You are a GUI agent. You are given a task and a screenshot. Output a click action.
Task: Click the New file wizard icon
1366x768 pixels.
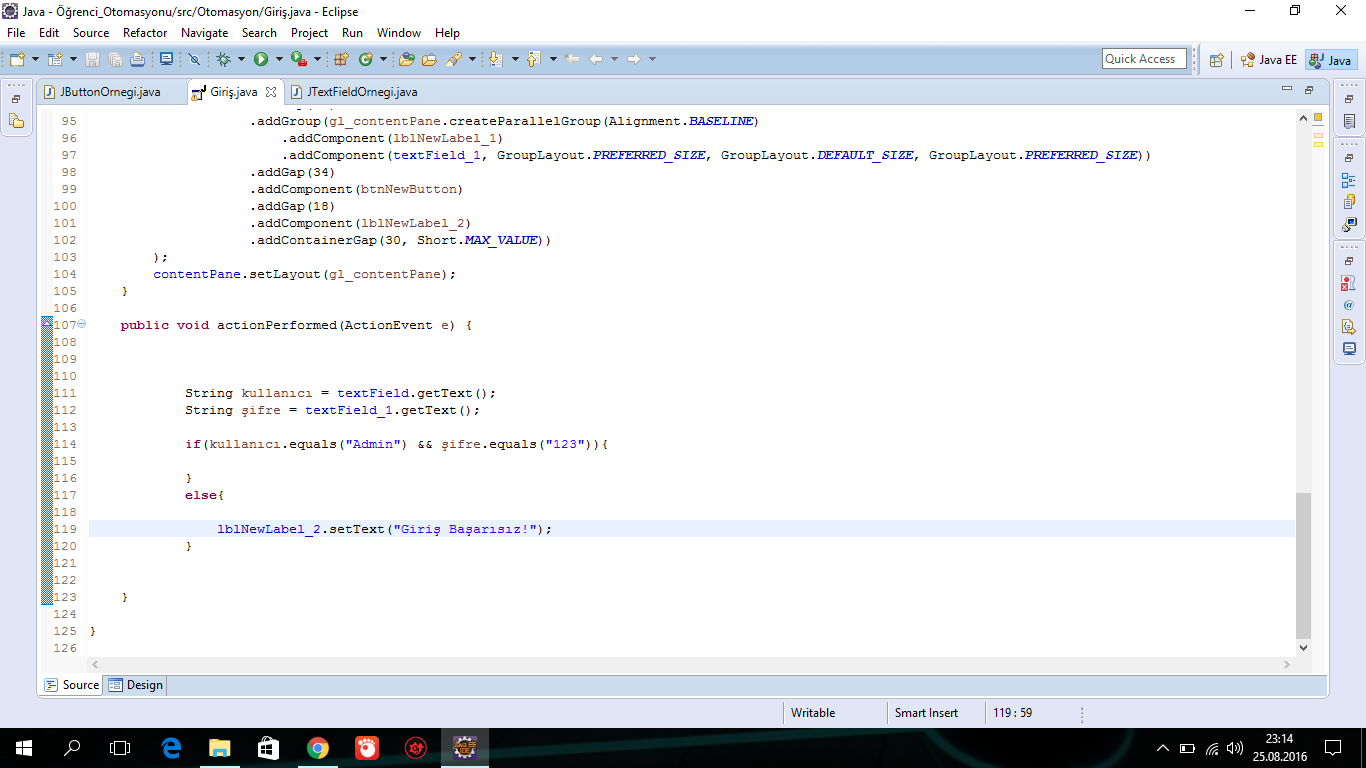coord(17,59)
